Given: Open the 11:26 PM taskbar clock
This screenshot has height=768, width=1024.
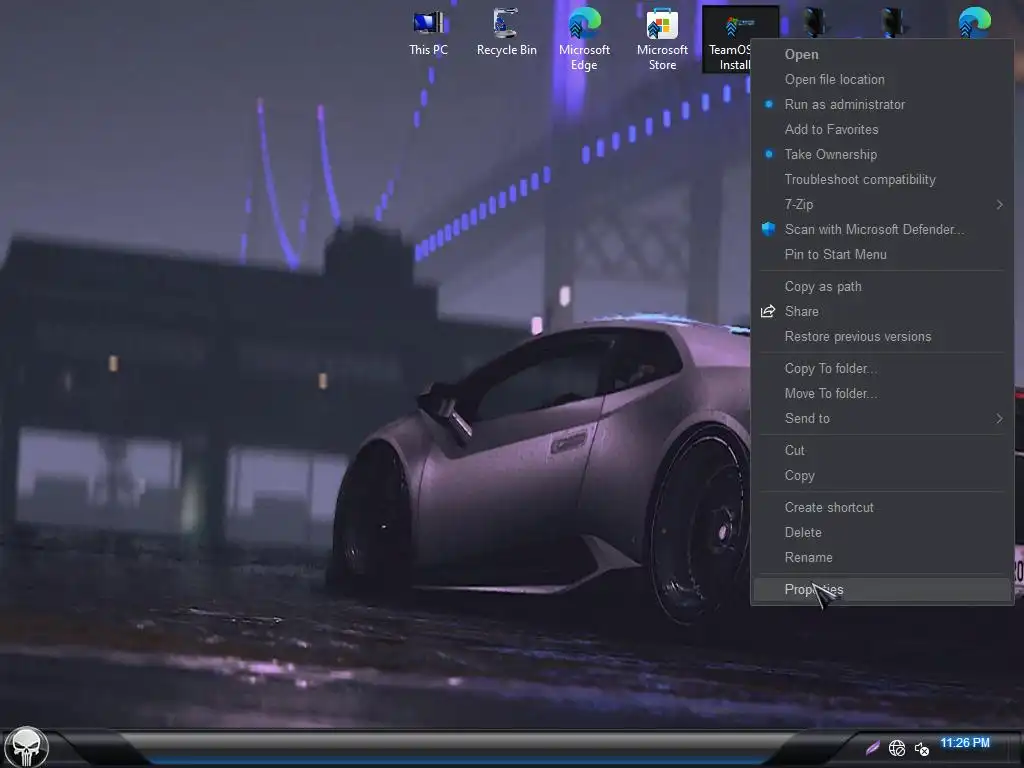Looking at the screenshot, I should click(965, 743).
